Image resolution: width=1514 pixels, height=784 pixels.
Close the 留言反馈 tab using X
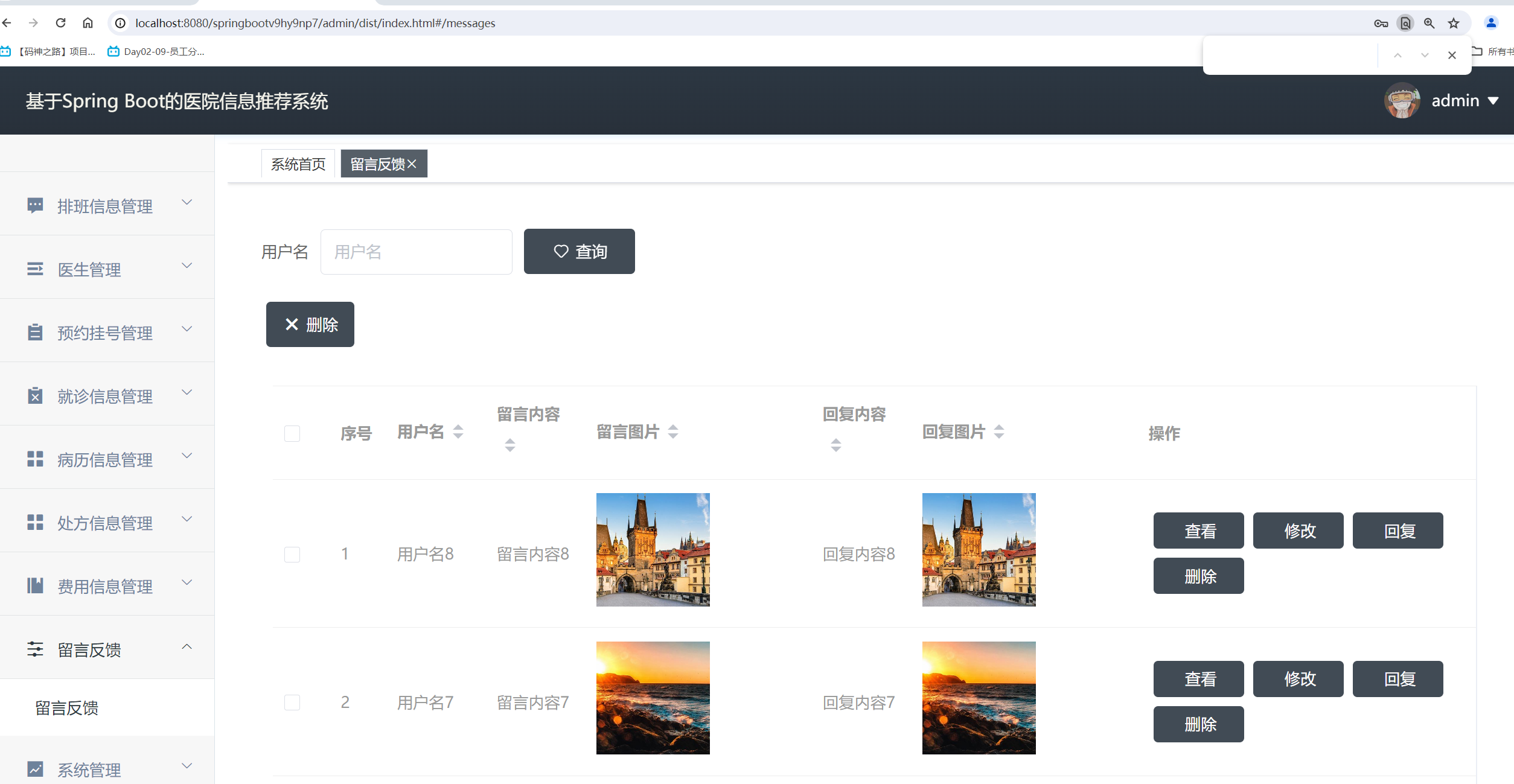pos(412,164)
